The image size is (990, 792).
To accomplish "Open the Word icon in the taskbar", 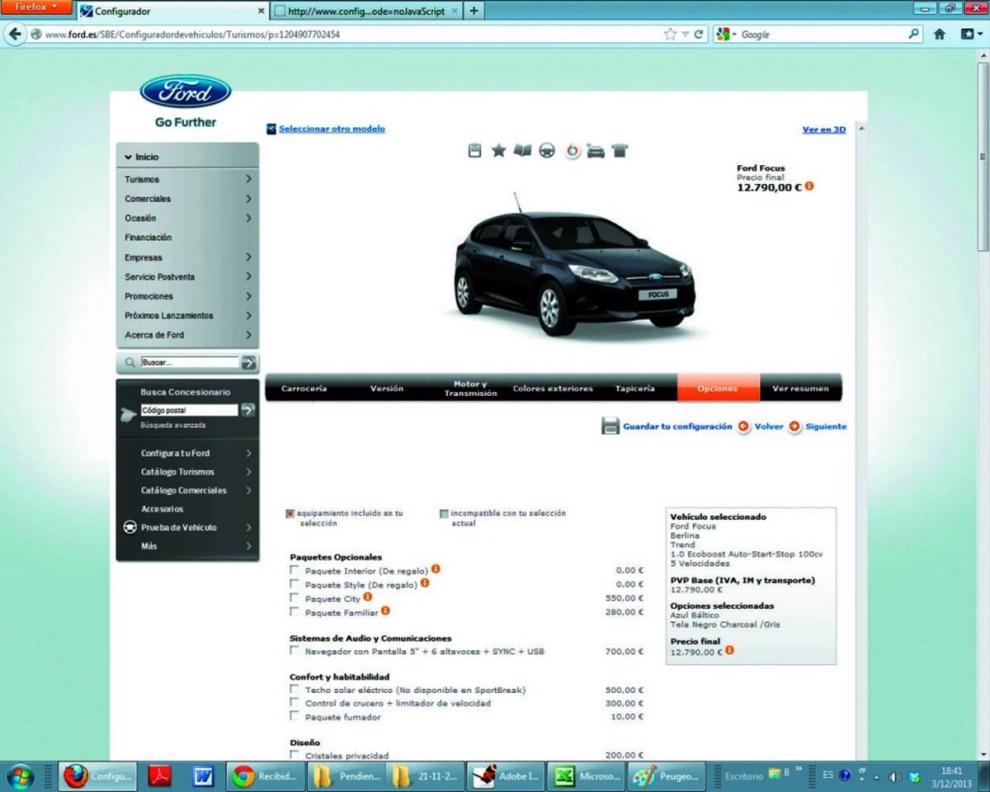I will coord(203,776).
